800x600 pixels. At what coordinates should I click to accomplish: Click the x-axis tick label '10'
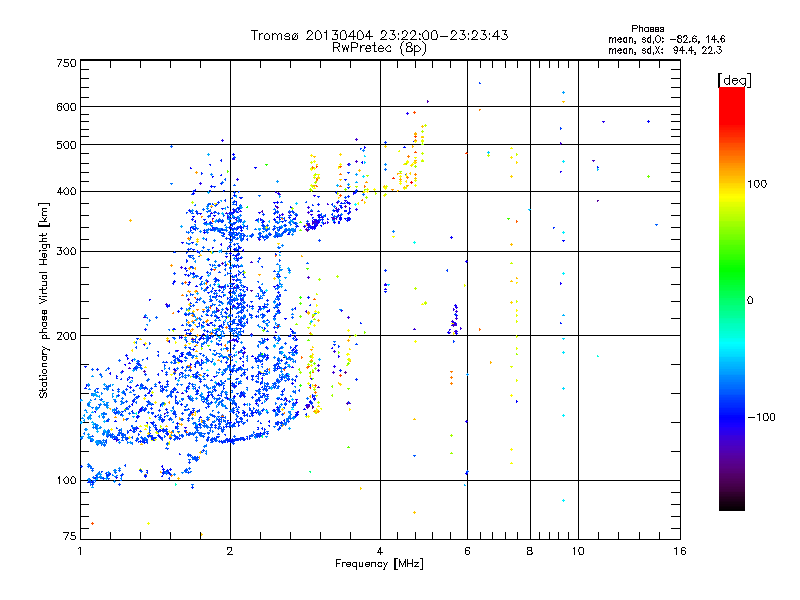(x=578, y=551)
